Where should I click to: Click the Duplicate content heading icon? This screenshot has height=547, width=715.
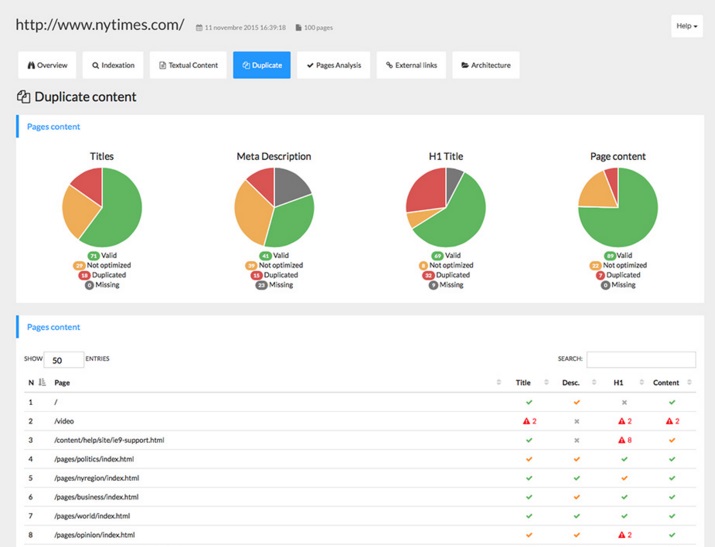24,97
